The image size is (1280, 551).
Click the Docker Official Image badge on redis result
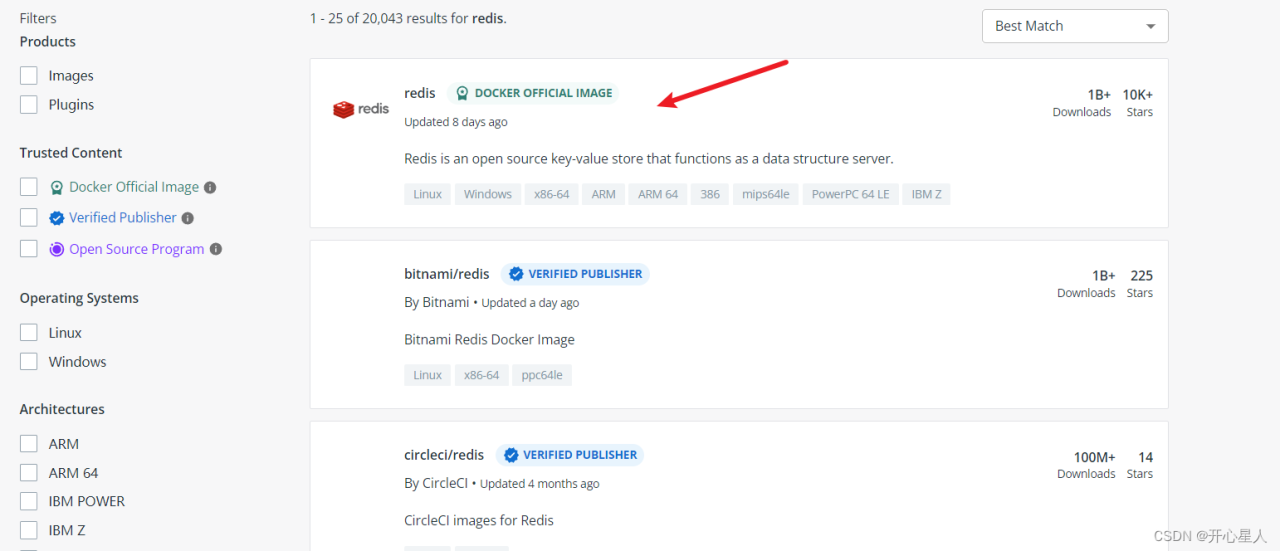(x=533, y=93)
